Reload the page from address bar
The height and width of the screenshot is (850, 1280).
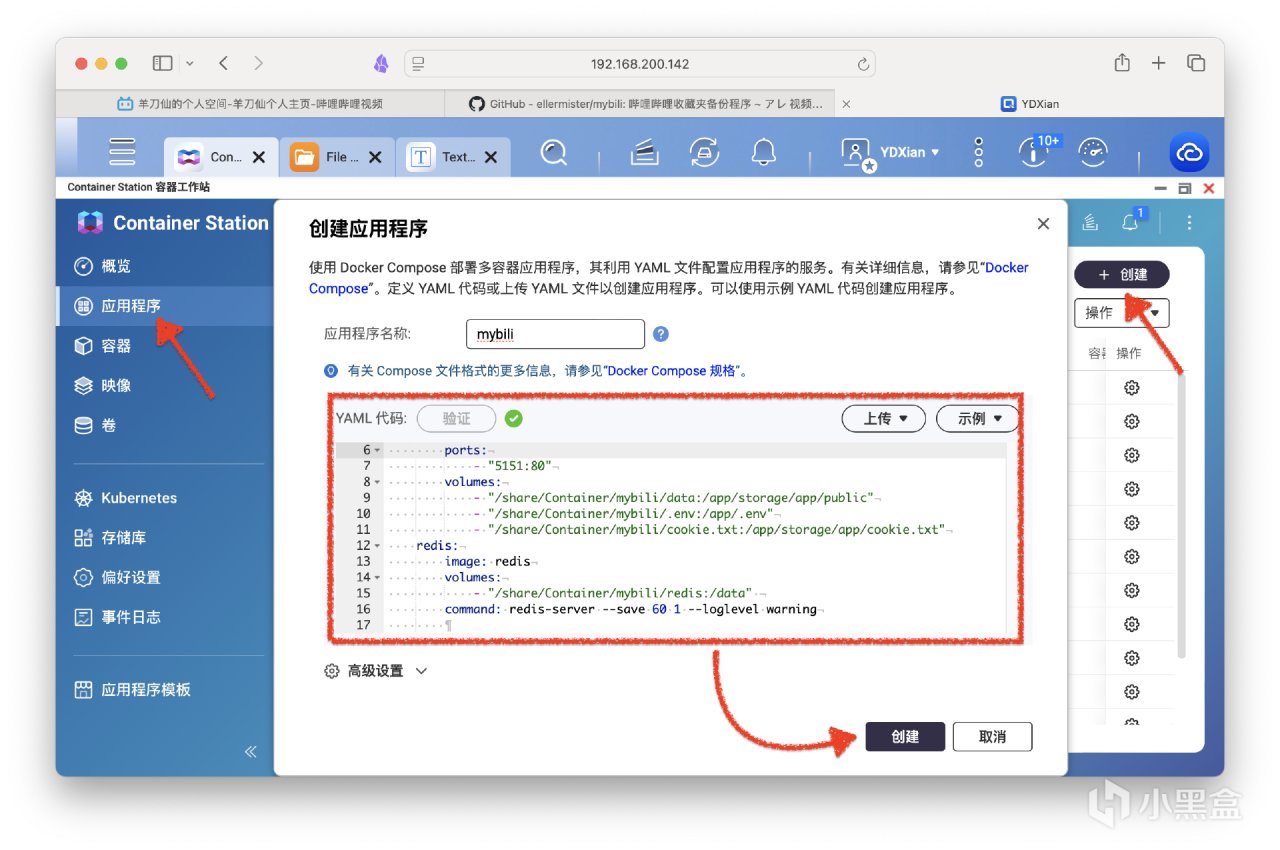tap(863, 64)
